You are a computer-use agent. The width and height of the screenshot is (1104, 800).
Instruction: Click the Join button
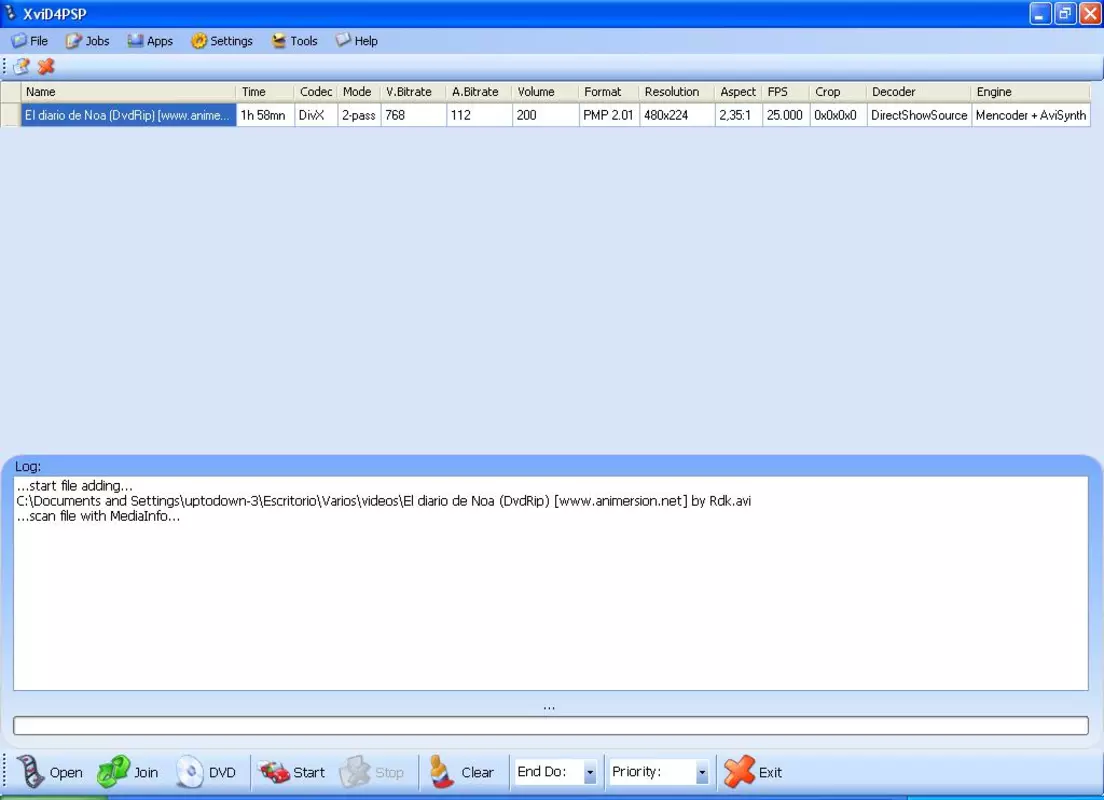(x=128, y=772)
